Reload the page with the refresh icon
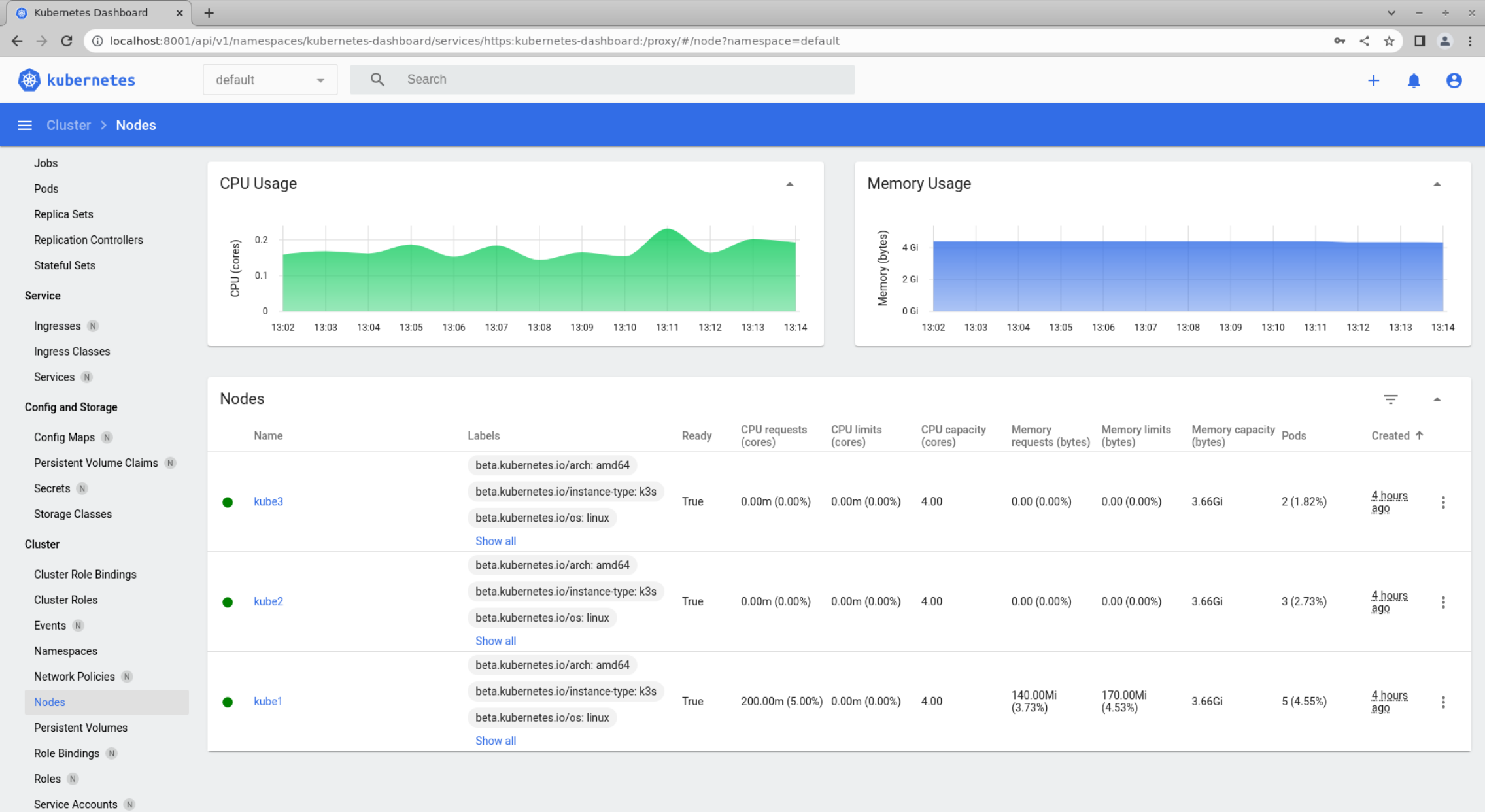Image resolution: width=1485 pixels, height=812 pixels. click(67, 41)
